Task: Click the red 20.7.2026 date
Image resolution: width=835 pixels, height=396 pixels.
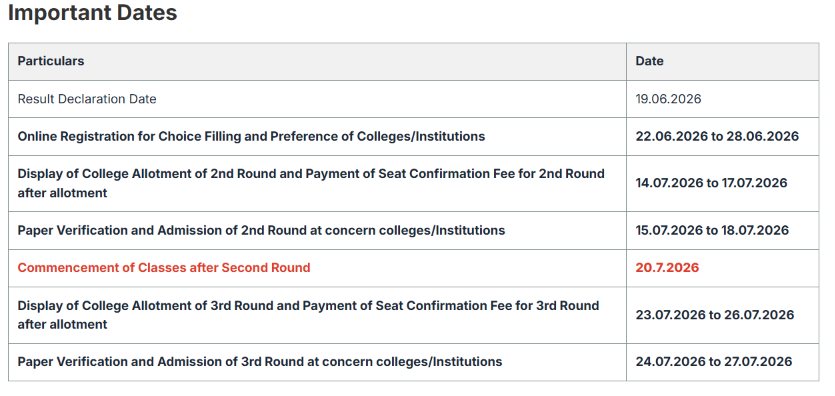Action: point(667,268)
